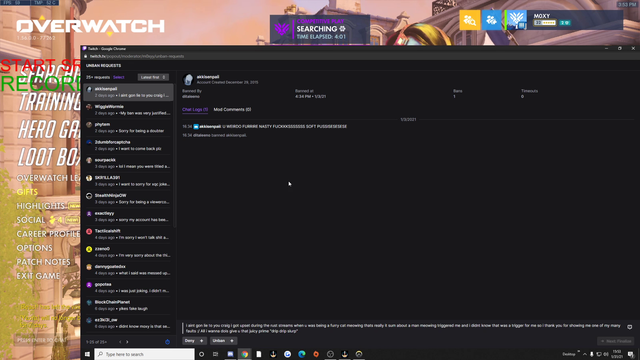Open Task View on taskbar
This screenshot has height=360, width=640.
coord(216,354)
